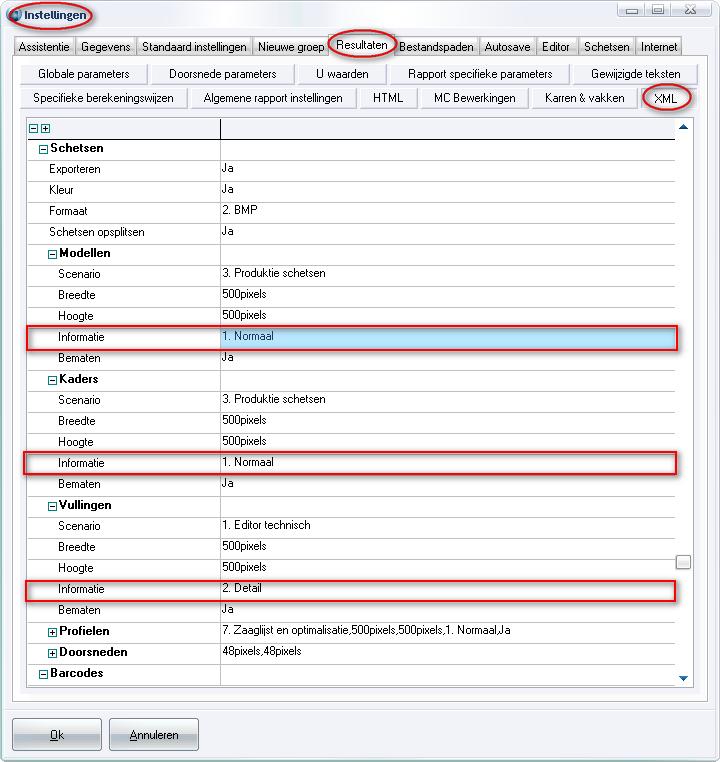Image resolution: width=720 pixels, height=762 pixels.
Task: Collapse the Schetsen group
Action: coord(43,149)
